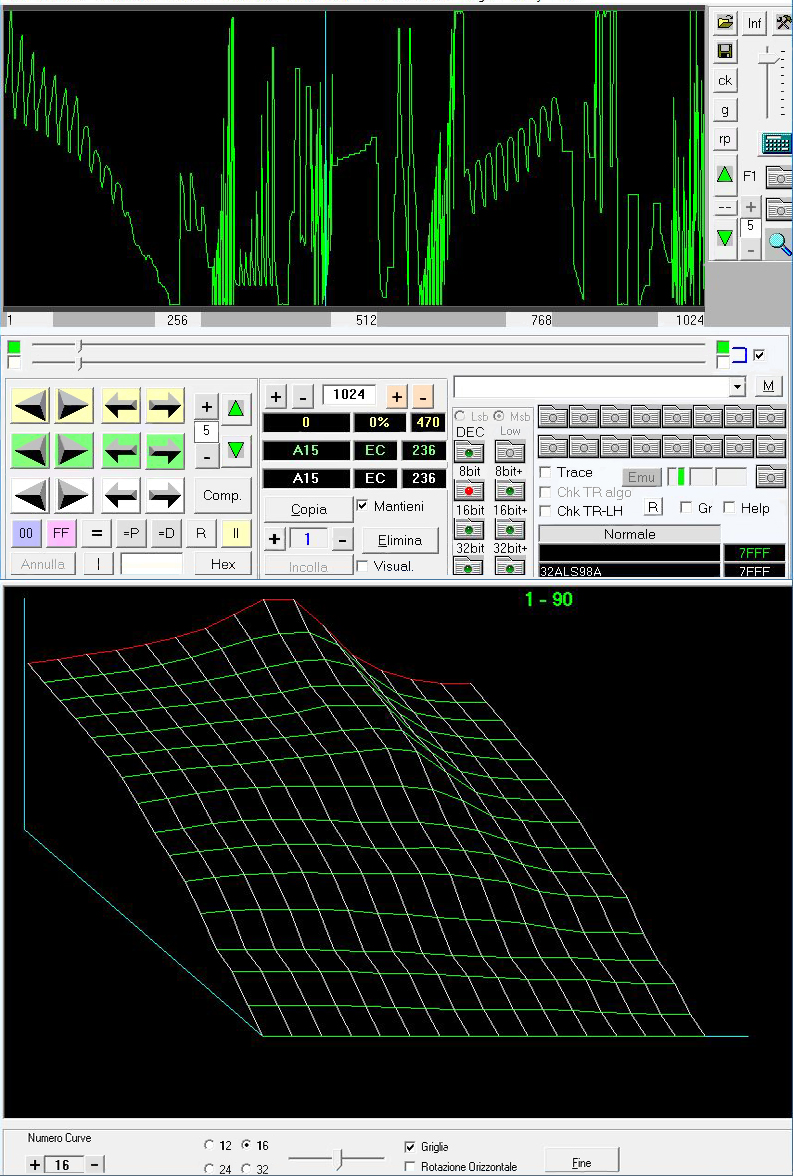
Task: Click the white large left triangle arrow
Action: pos(30,495)
